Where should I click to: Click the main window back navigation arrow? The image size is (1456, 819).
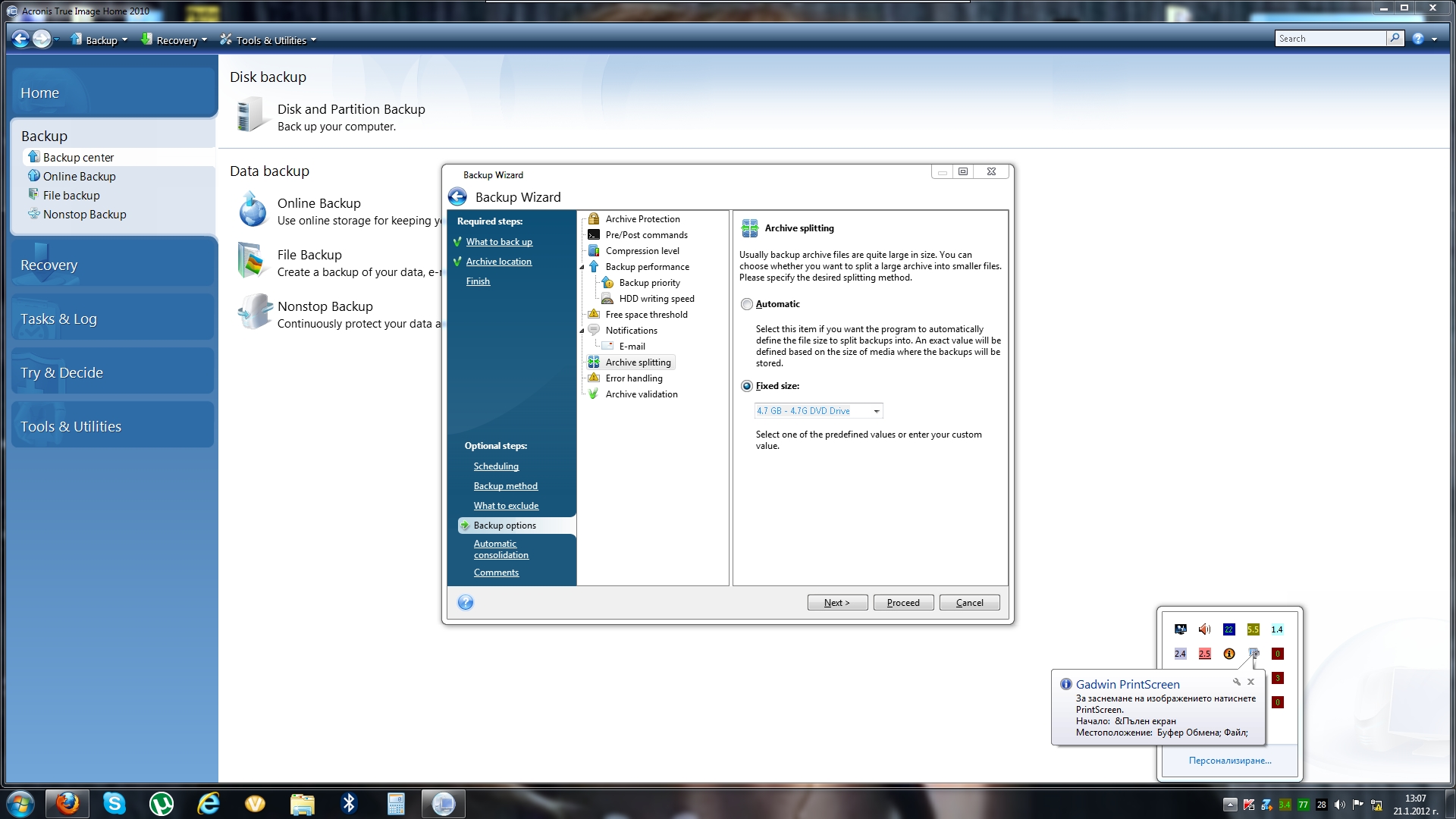20,39
